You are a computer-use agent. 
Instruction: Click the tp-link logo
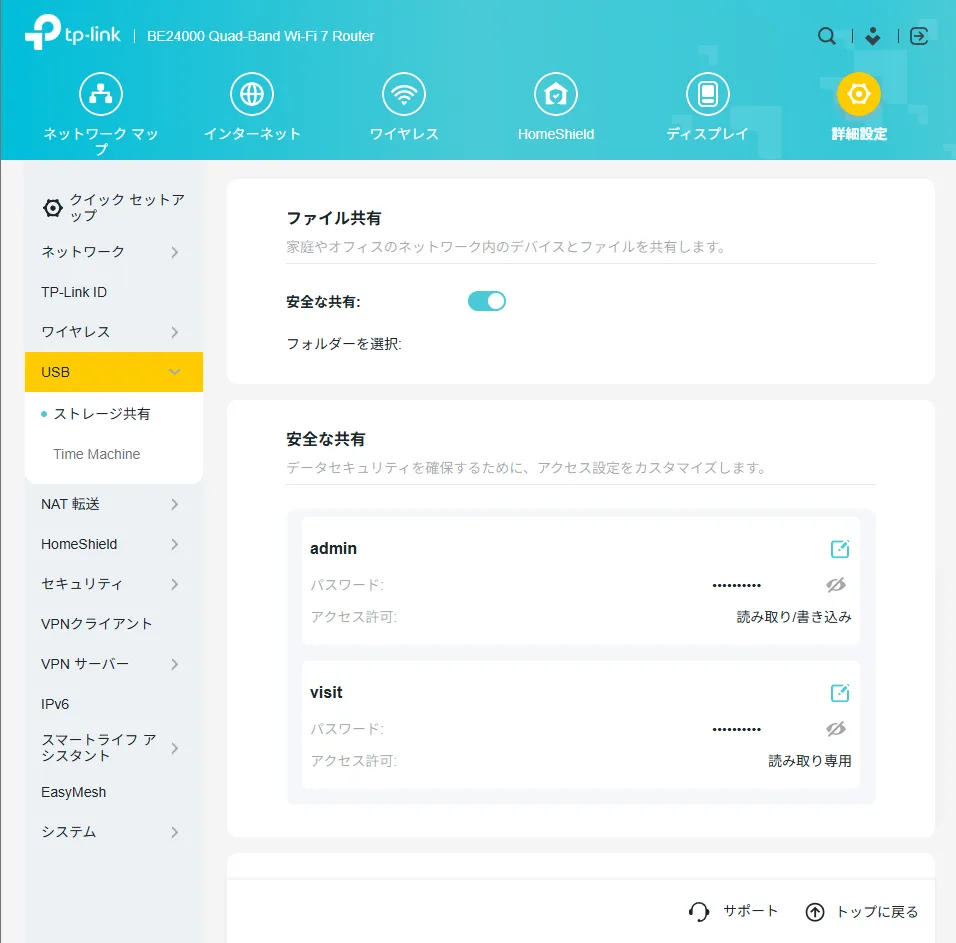click(x=73, y=32)
